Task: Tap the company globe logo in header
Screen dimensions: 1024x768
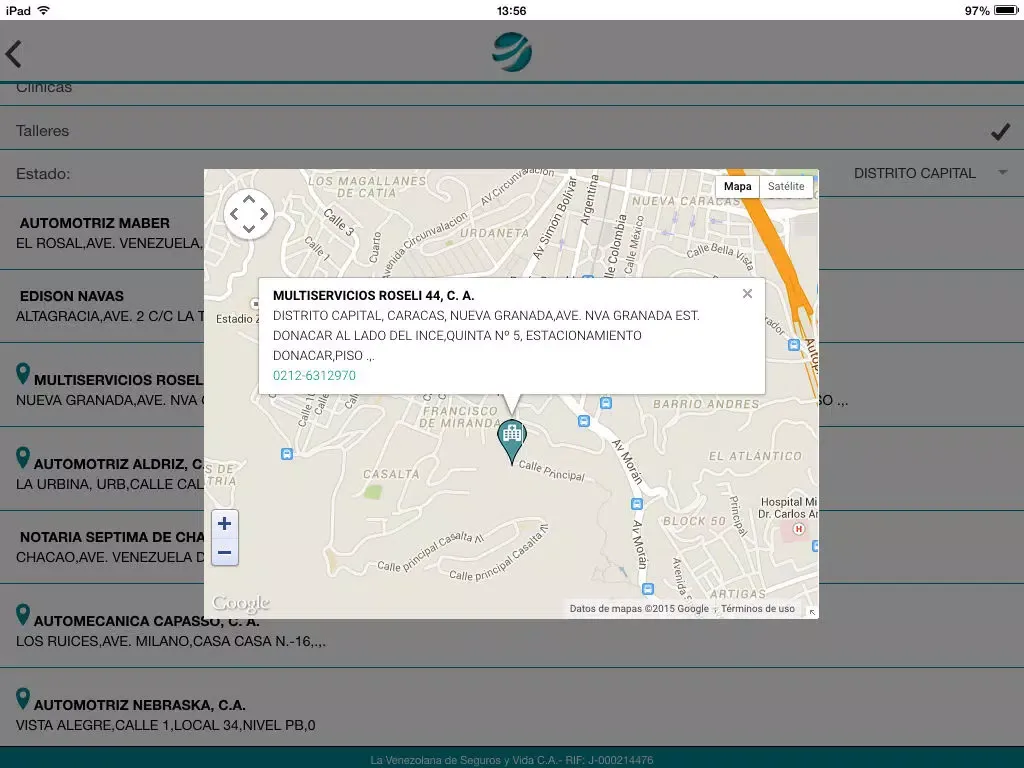Action: click(x=511, y=52)
